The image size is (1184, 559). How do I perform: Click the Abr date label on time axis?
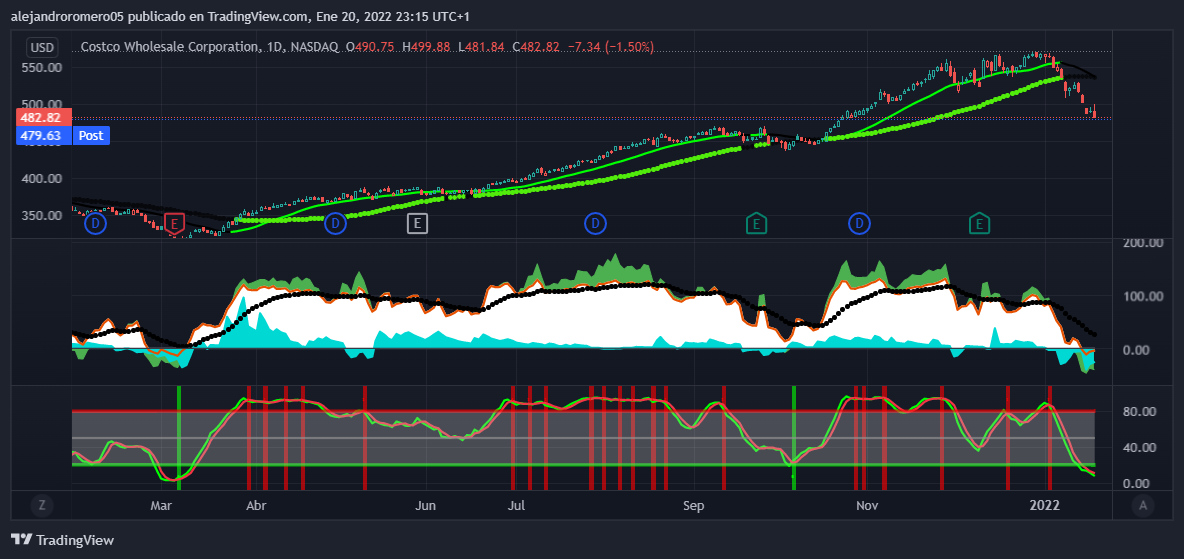pos(257,505)
